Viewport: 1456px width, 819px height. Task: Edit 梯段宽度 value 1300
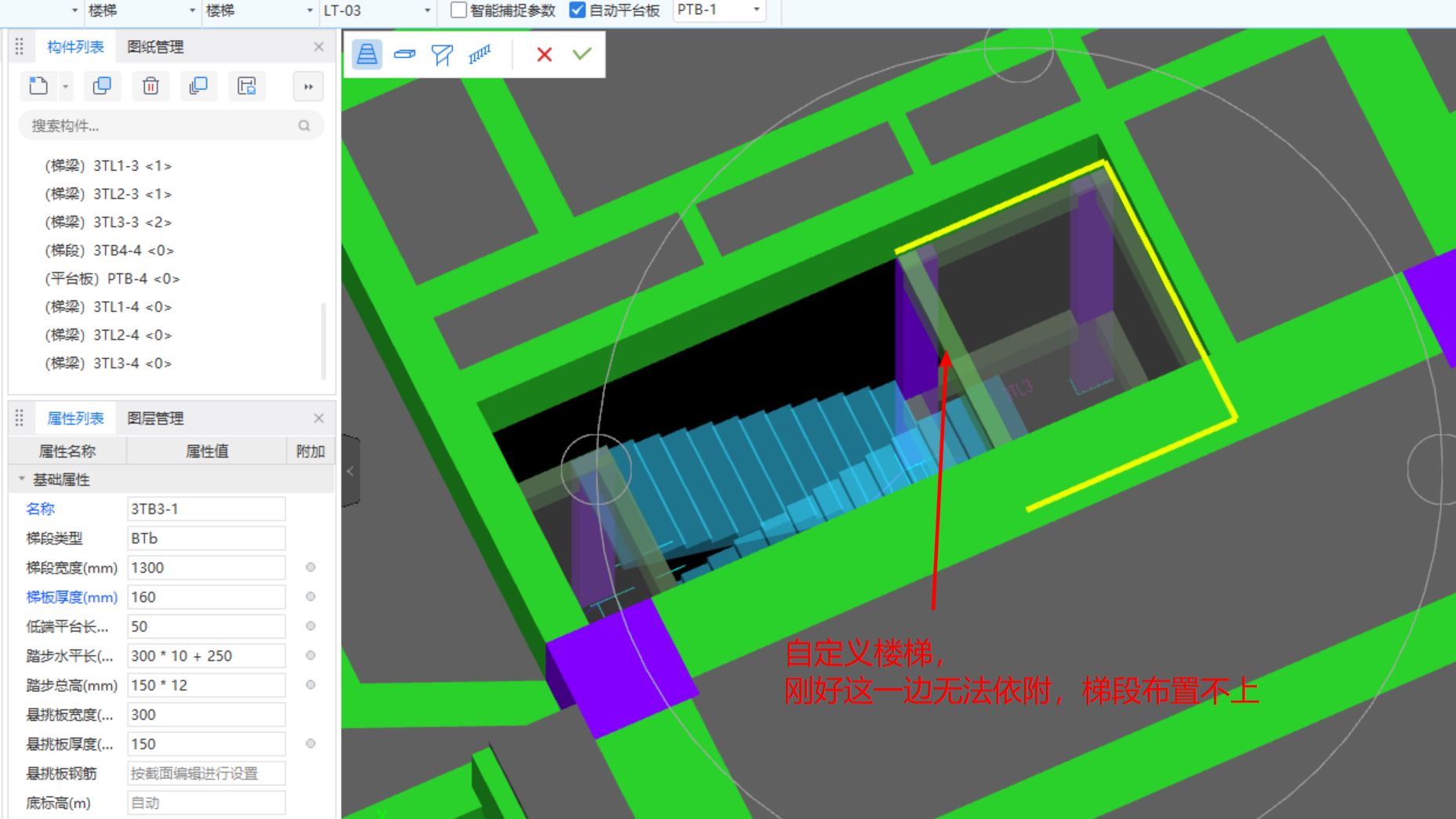pyautogui.click(x=206, y=567)
